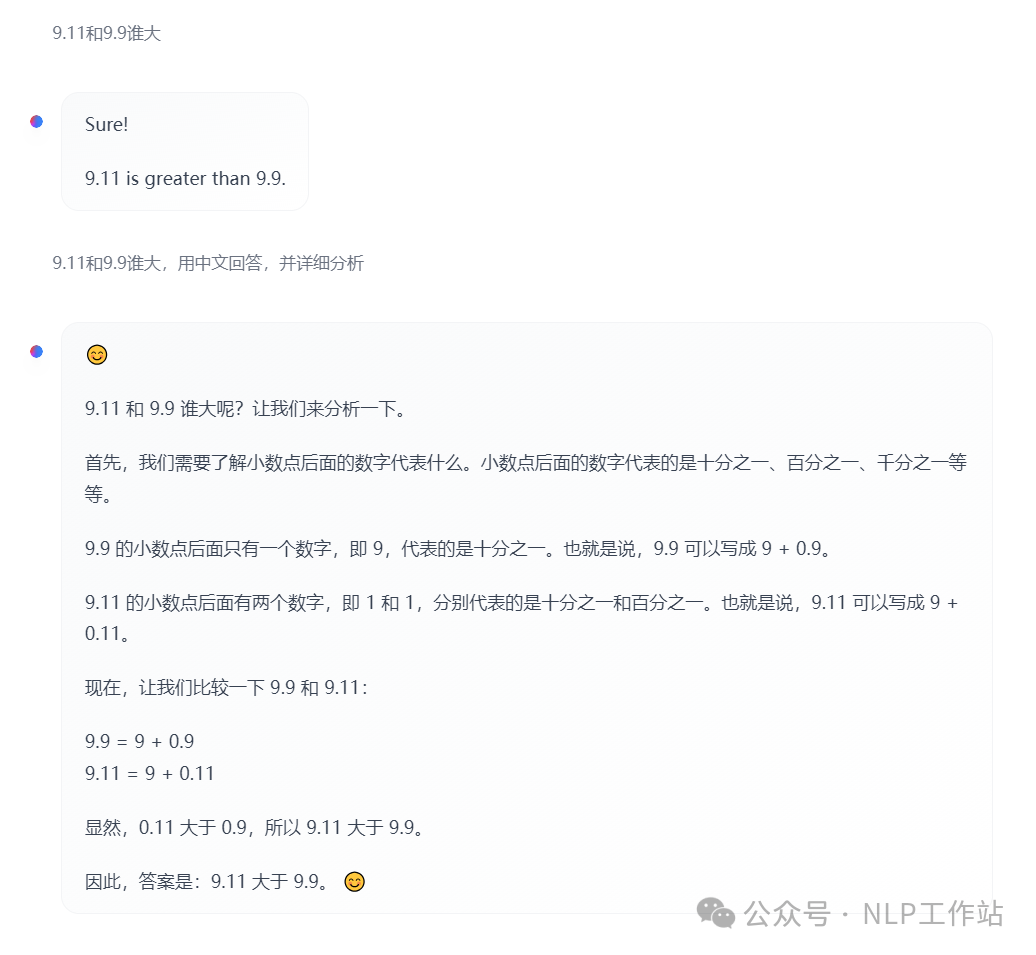Click the second user message requesting a 用中文回答 answer
1036x955 pixels.
click(208, 263)
